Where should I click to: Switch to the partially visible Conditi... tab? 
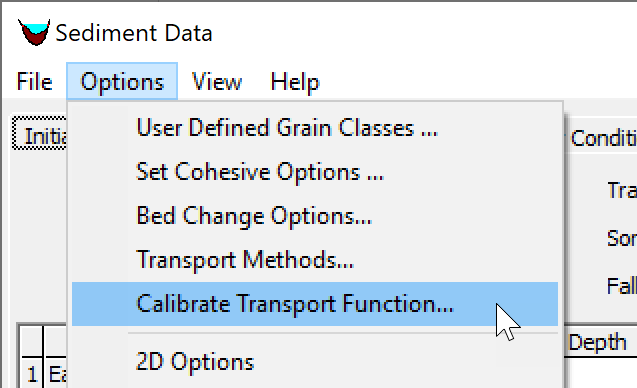601,138
